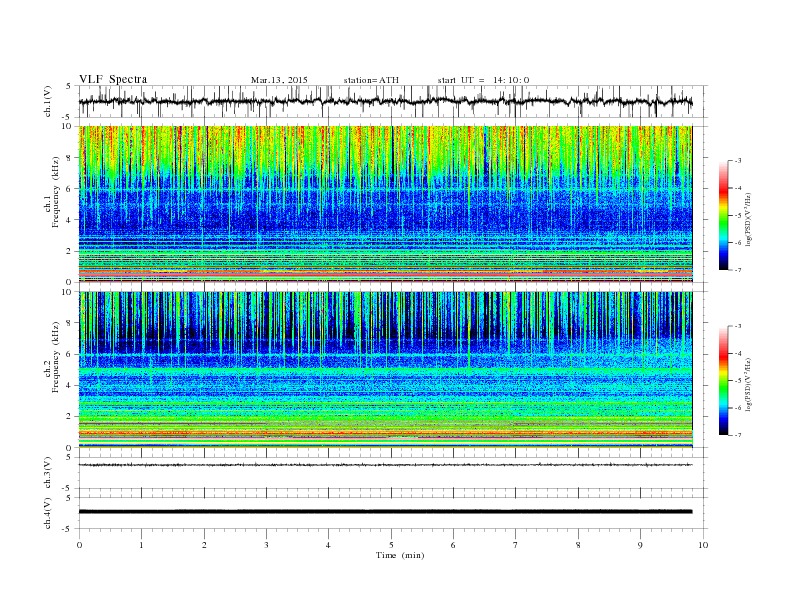Click the "-3" label on ch.1 color bar

[x=738, y=161]
